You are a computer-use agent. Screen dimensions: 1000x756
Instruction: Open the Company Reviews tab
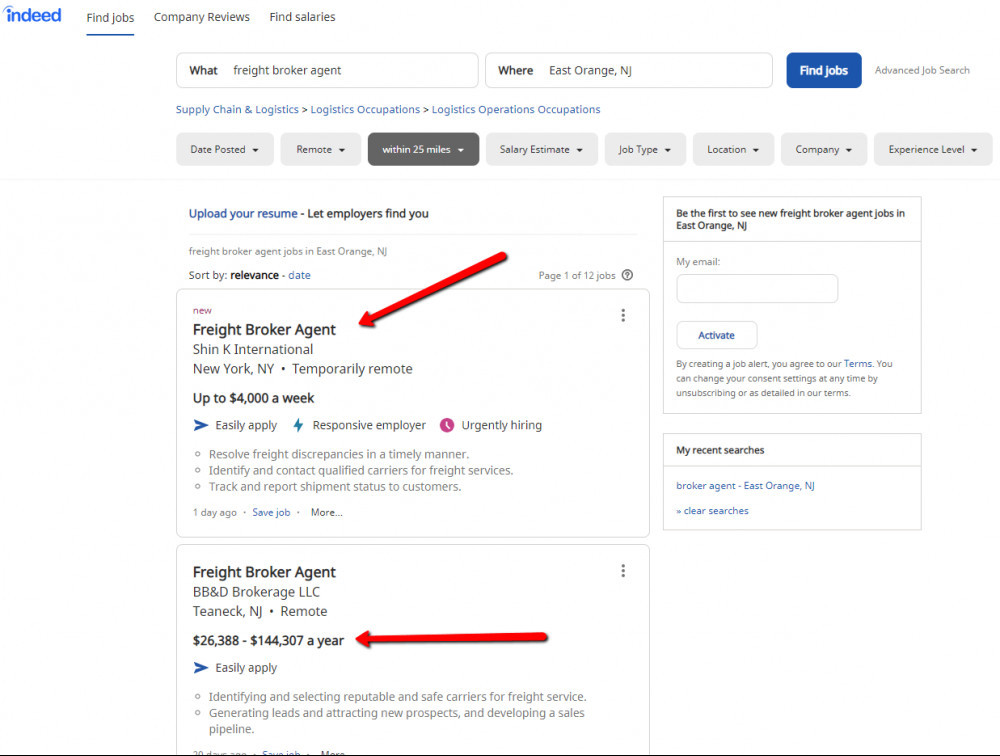tap(202, 17)
